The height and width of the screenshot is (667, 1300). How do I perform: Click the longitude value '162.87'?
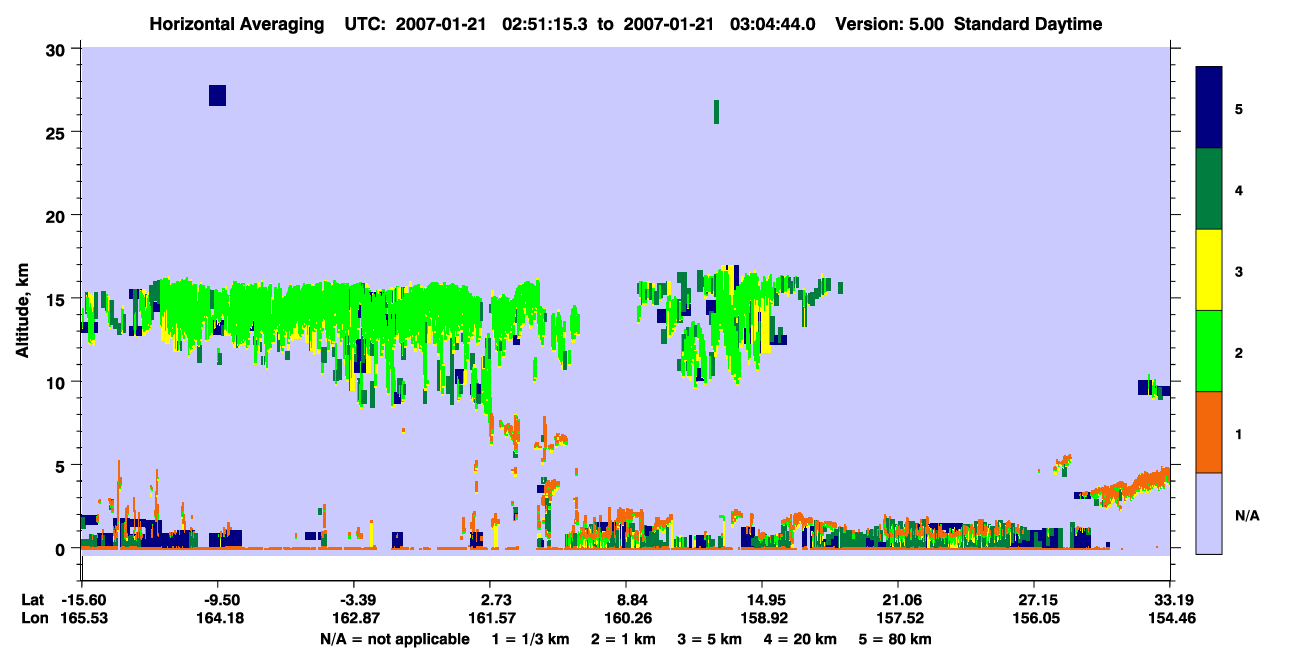coord(354,618)
